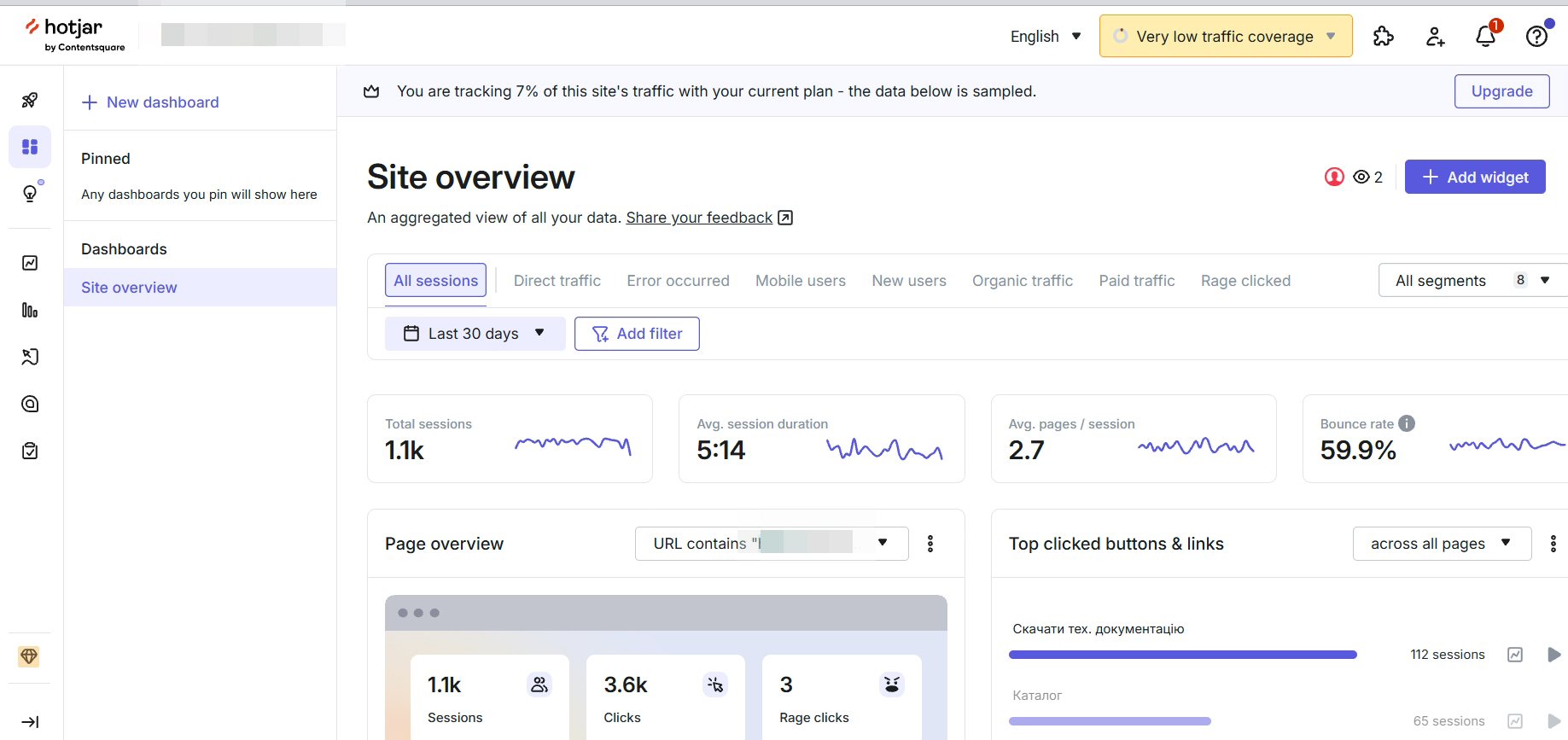Switch to the Direct traffic tab
The width and height of the screenshot is (1568, 740).
click(x=557, y=281)
